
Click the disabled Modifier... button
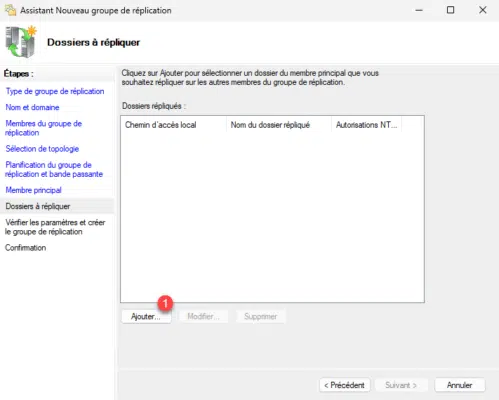(x=203, y=316)
